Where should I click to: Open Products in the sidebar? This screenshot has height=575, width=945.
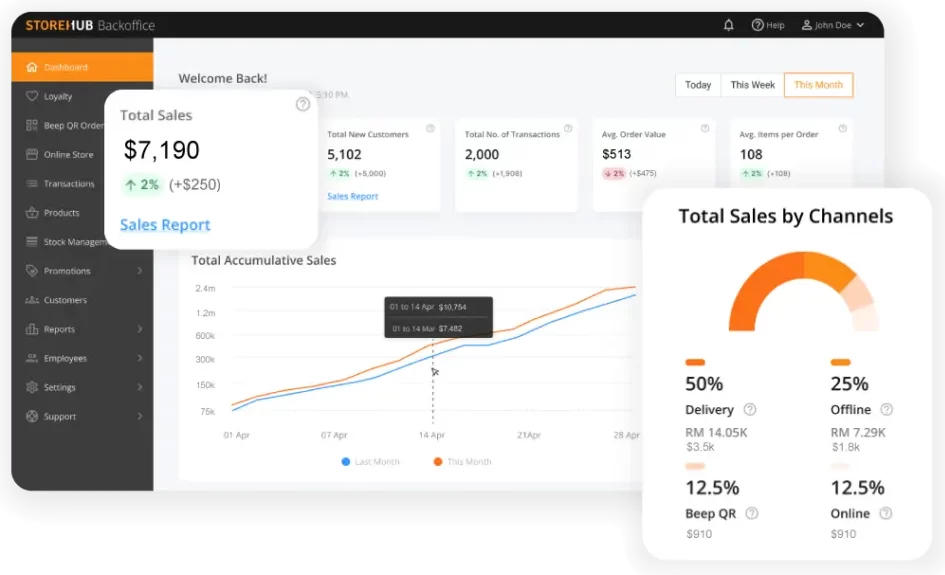61,213
